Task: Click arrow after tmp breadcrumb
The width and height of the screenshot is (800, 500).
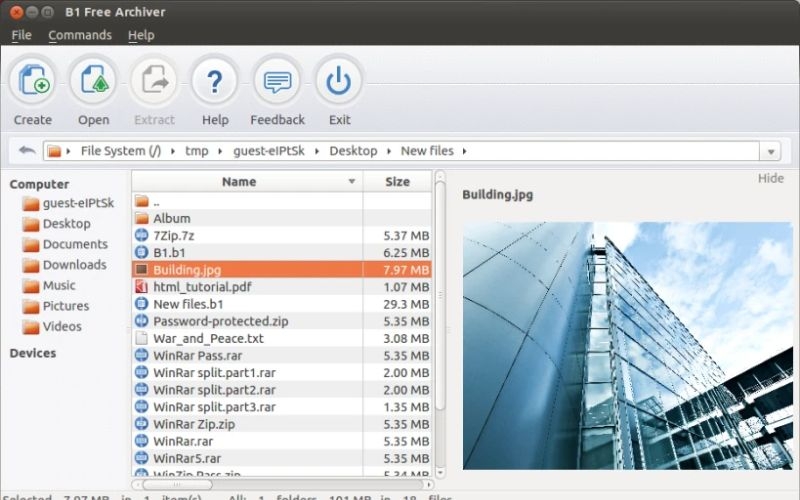Action: pyautogui.click(x=220, y=151)
